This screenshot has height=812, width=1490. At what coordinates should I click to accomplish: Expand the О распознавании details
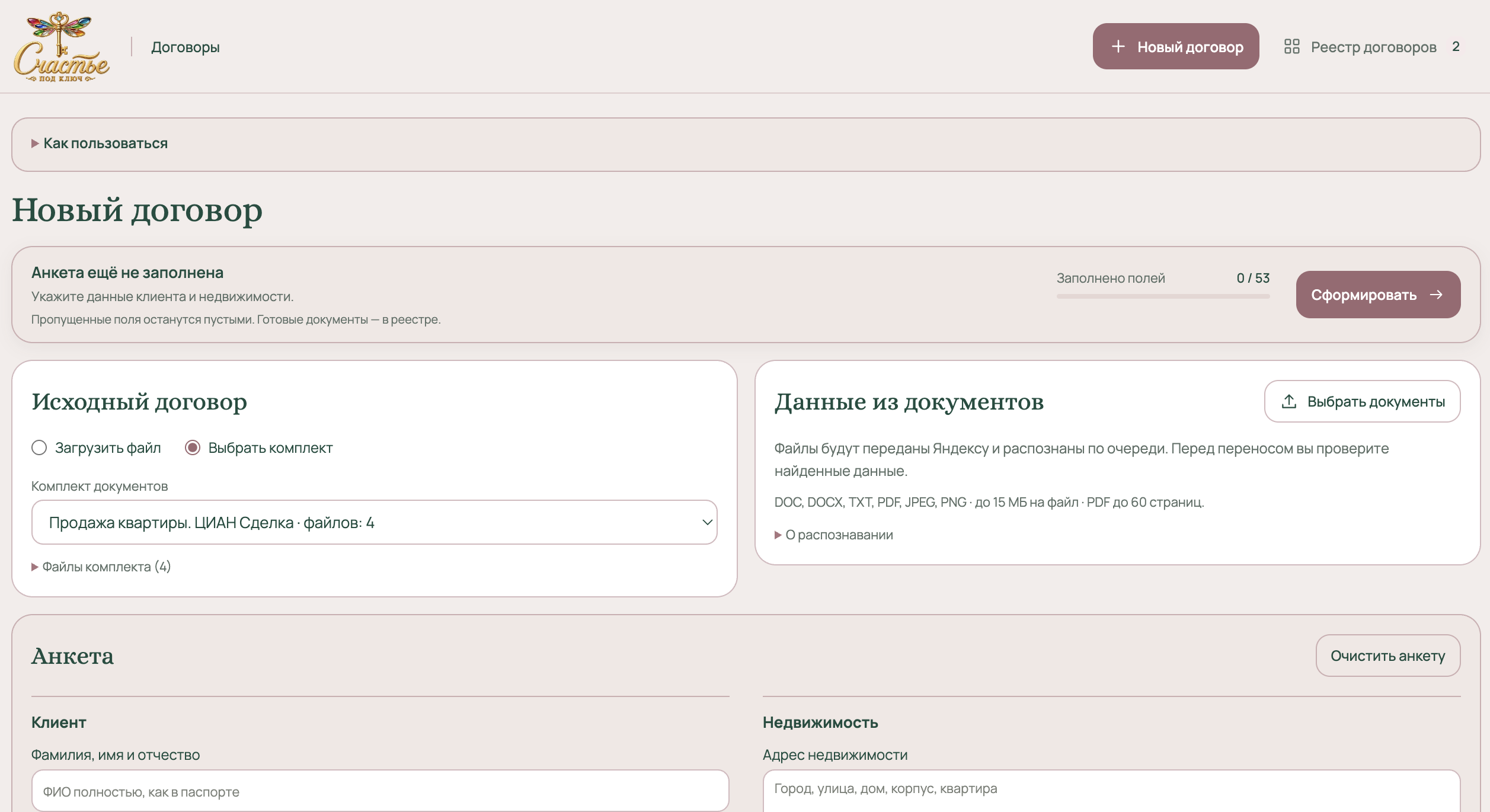(834, 535)
